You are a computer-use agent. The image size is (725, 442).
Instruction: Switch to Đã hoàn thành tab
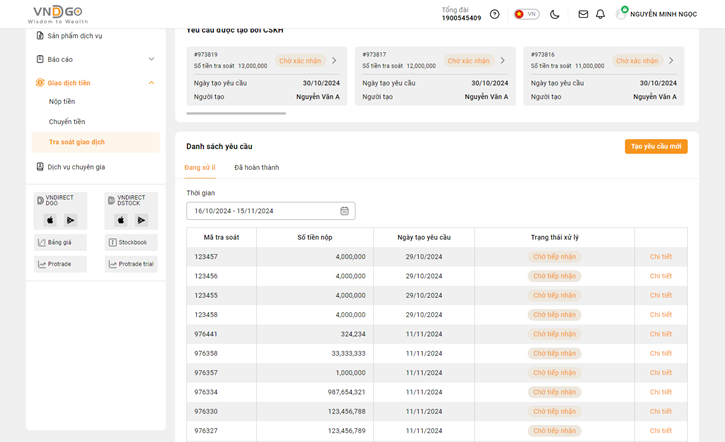pyautogui.click(x=257, y=167)
